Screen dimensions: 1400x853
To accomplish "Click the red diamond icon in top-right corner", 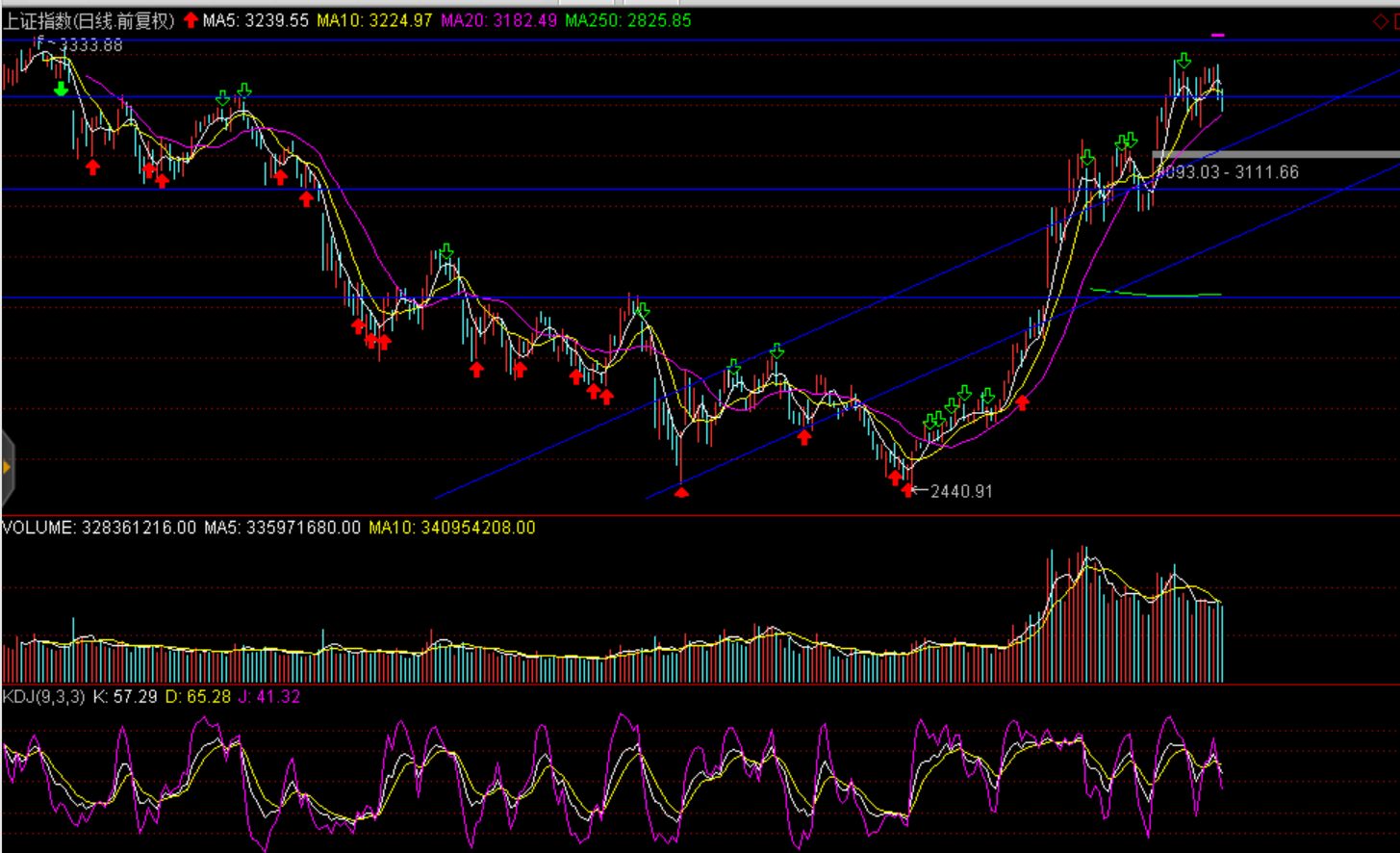I will tap(1380, 21).
